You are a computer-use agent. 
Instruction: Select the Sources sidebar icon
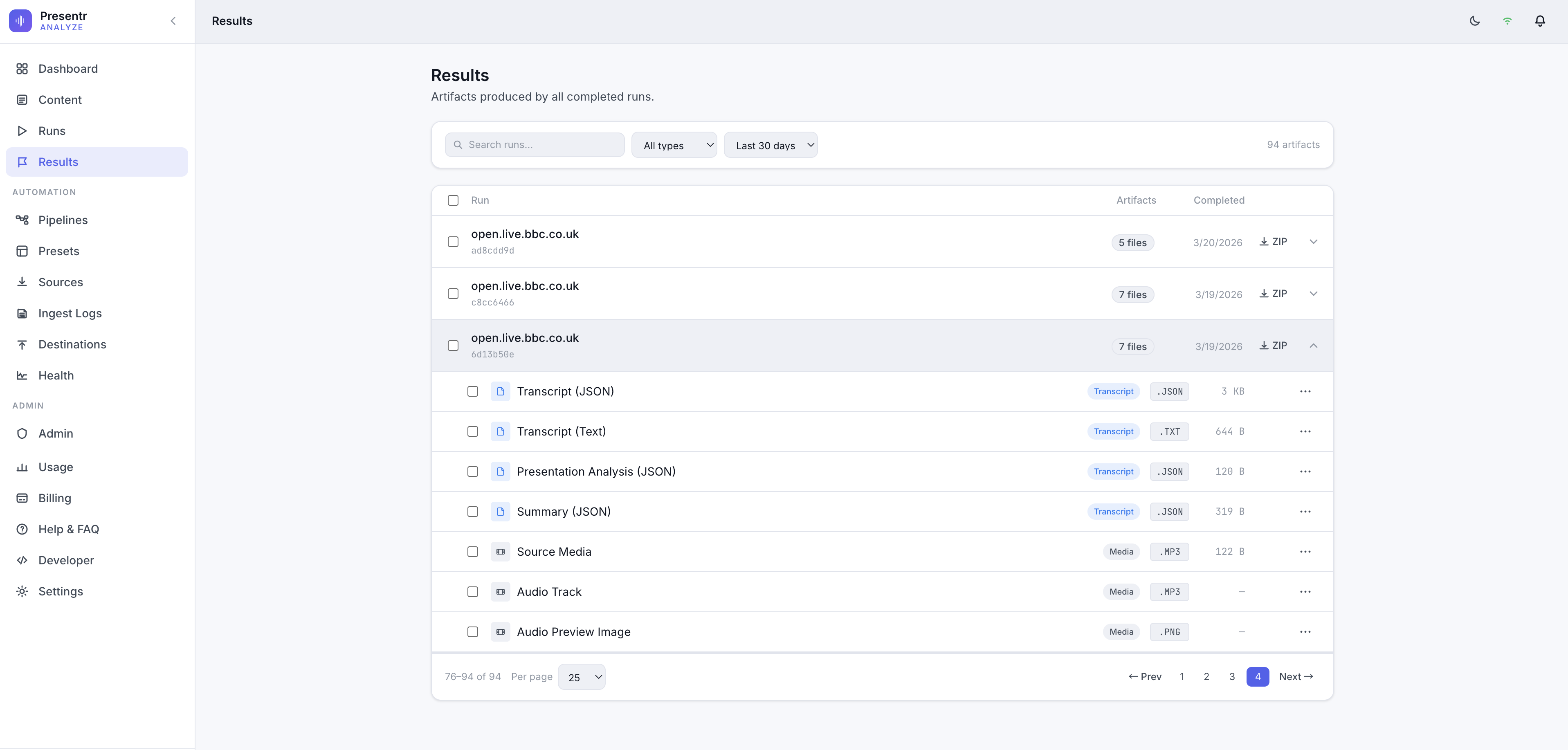click(x=22, y=282)
